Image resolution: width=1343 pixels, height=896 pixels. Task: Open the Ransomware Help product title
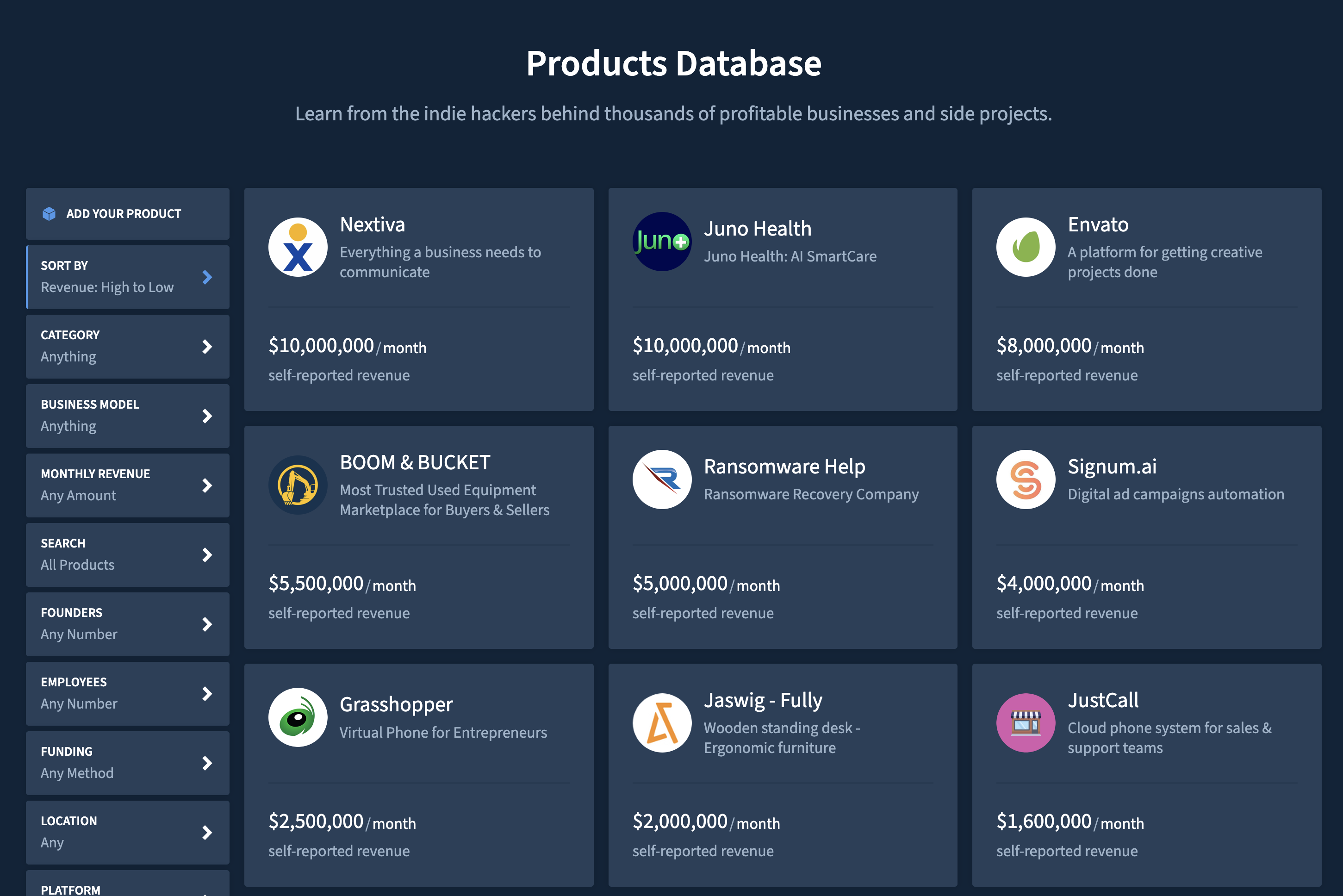click(784, 467)
